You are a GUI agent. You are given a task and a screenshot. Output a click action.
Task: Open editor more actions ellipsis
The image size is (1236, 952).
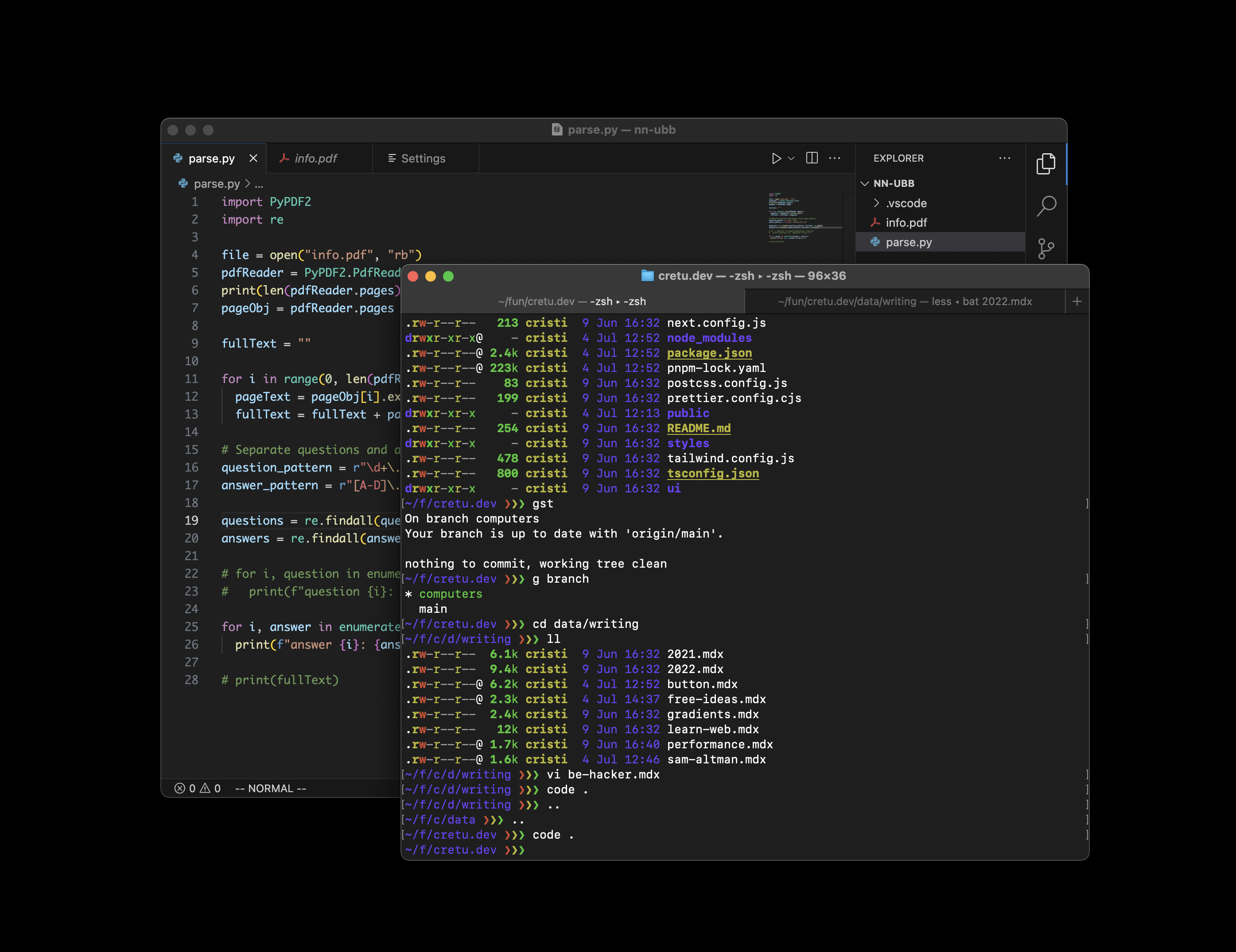point(834,159)
